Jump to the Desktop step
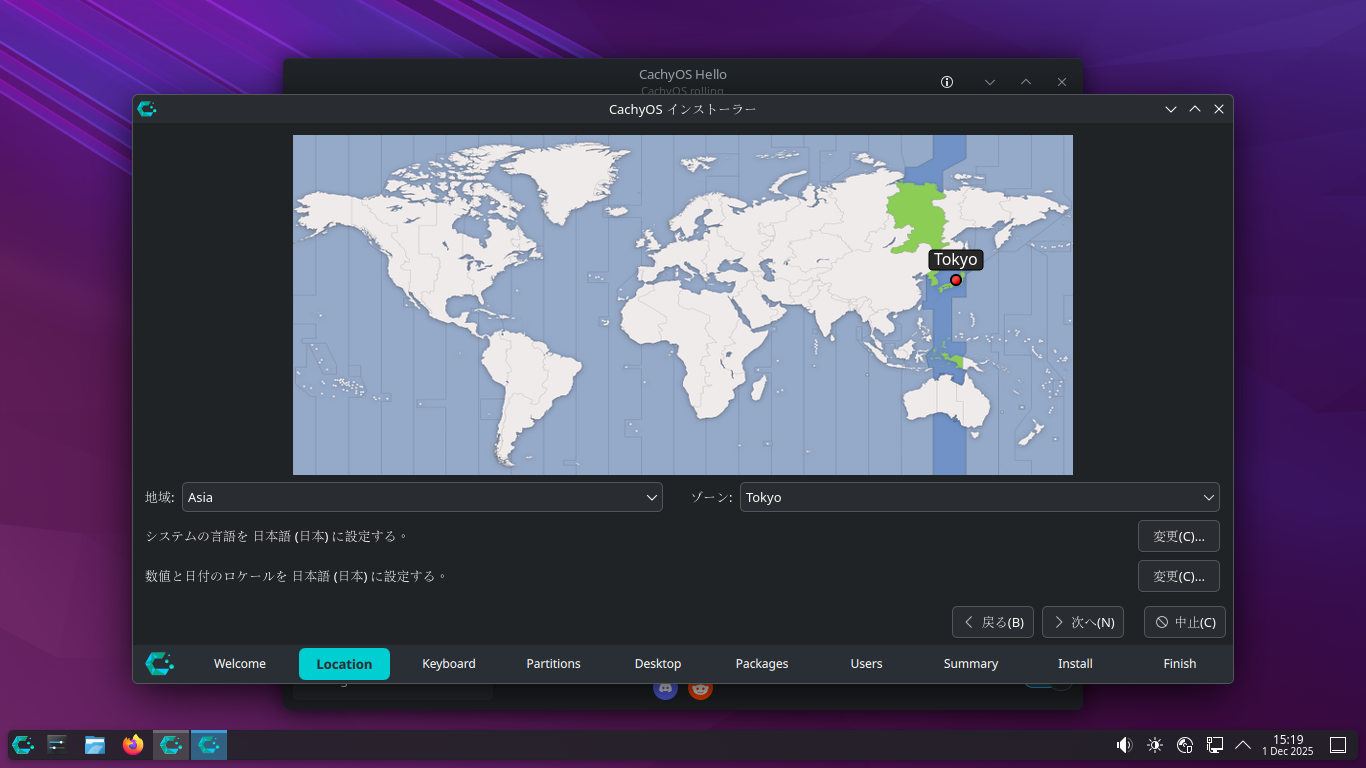Image resolution: width=1366 pixels, height=768 pixels. click(658, 664)
